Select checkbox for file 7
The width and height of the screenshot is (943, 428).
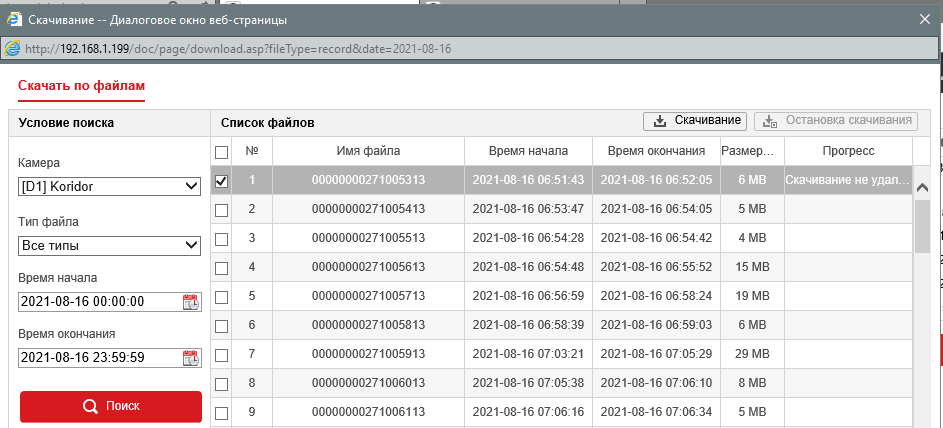tap(222, 355)
